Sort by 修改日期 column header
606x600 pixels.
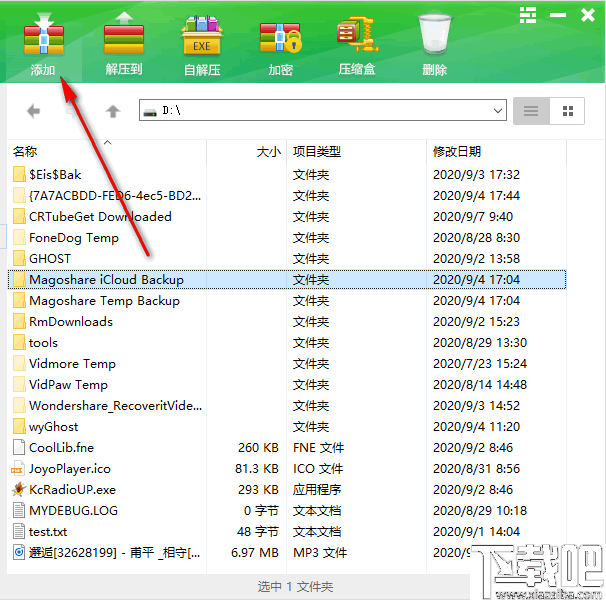pos(457,152)
